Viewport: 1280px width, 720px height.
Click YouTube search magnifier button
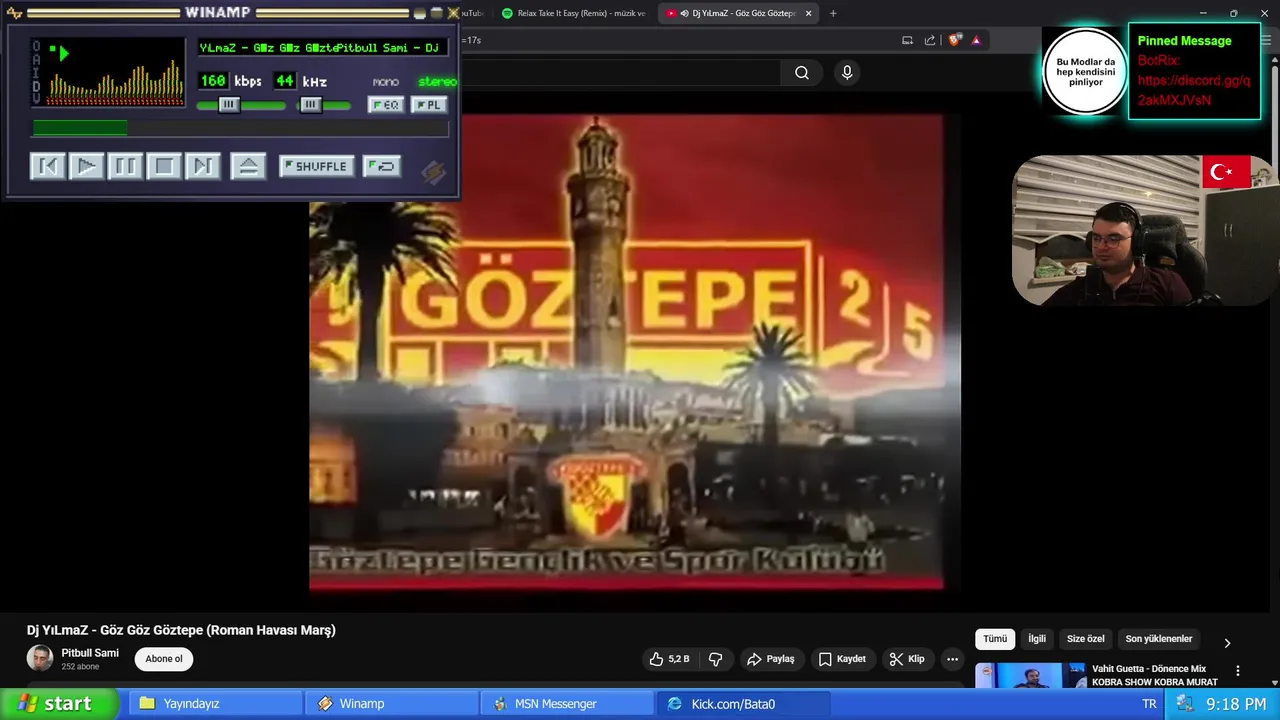point(802,72)
